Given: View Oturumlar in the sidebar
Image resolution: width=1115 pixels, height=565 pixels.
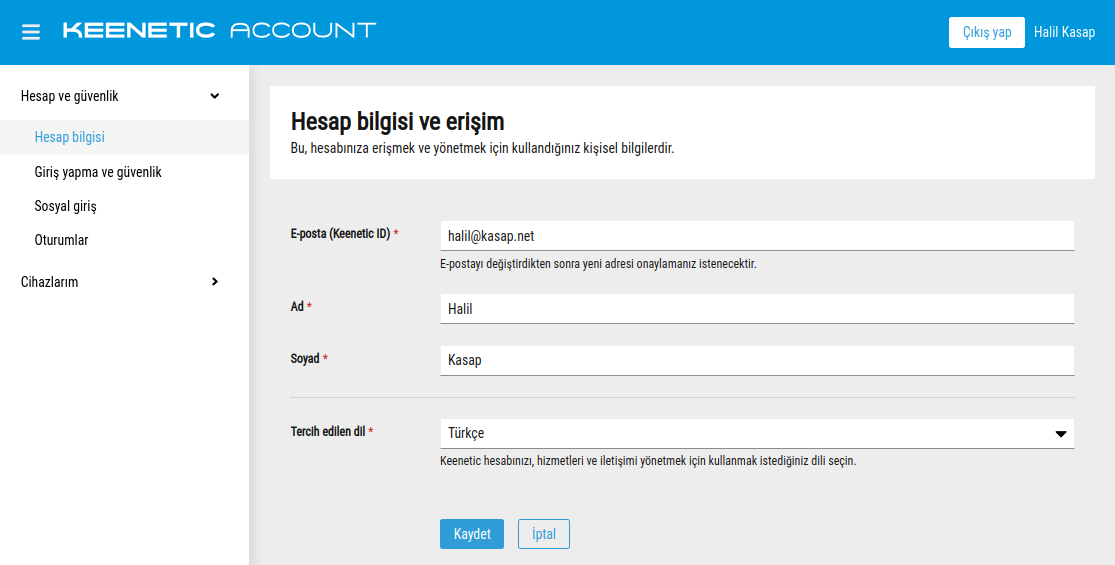Looking at the screenshot, I should click(x=61, y=240).
